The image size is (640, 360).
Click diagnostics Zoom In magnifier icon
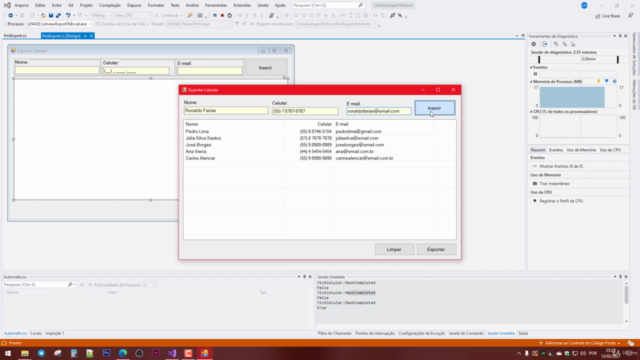[x=556, y=44]
